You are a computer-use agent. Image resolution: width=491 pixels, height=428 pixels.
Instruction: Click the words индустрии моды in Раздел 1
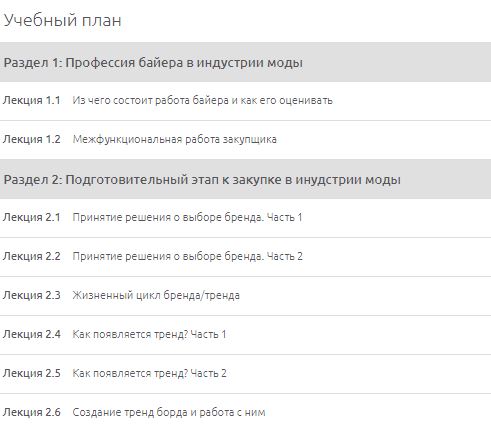(x=249, y=63)
